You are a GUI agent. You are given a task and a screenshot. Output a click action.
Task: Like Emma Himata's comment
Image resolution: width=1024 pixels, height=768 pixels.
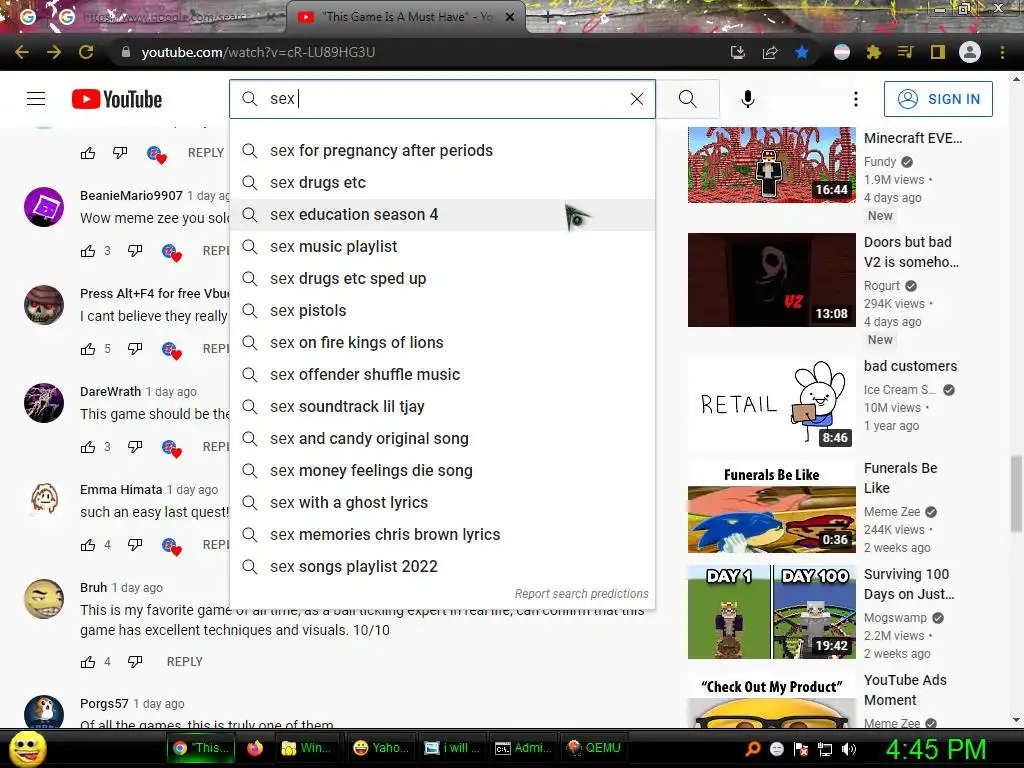[x=88, y=545]
